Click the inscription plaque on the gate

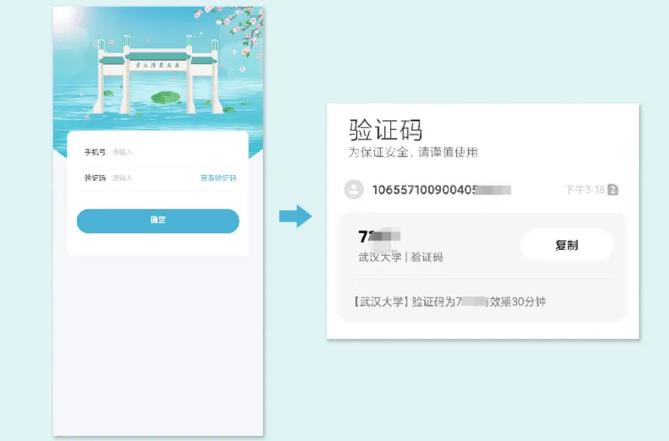click(x=157, y=65)
